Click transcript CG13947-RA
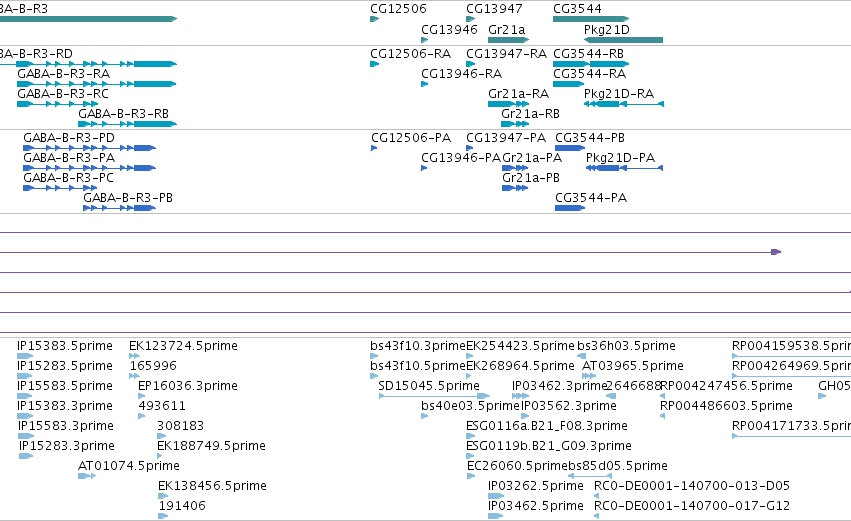The height and width of the screenshot is (521, 851). point(506,54)
